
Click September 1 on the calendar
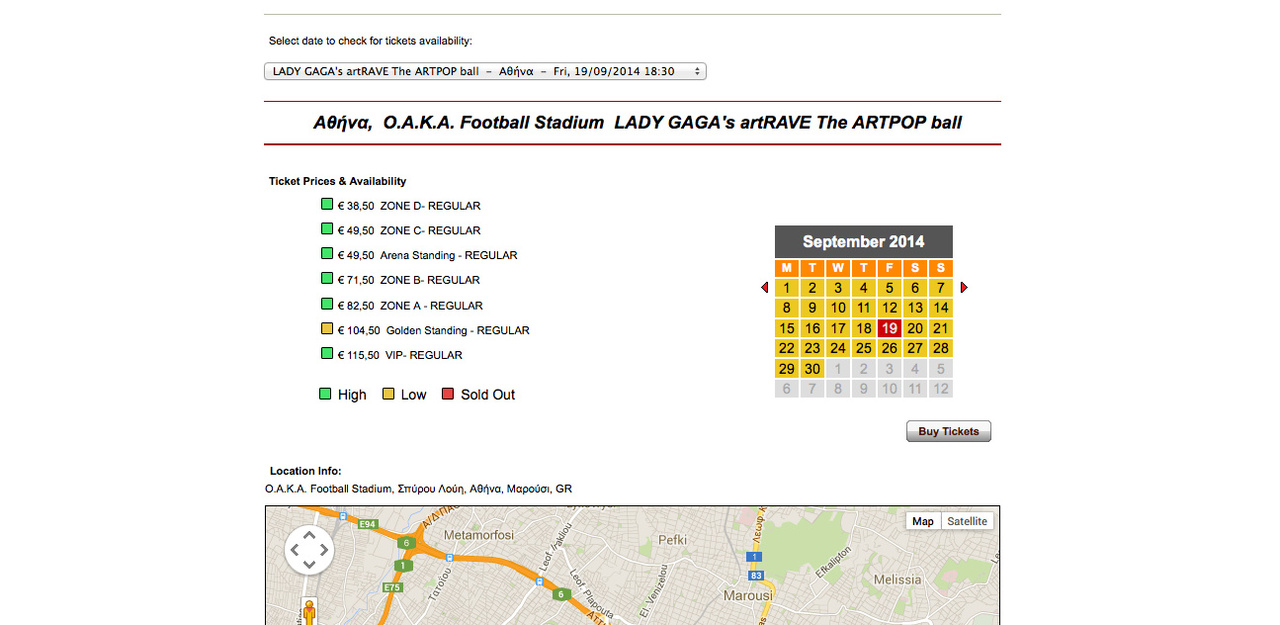(x=787, y=288)
